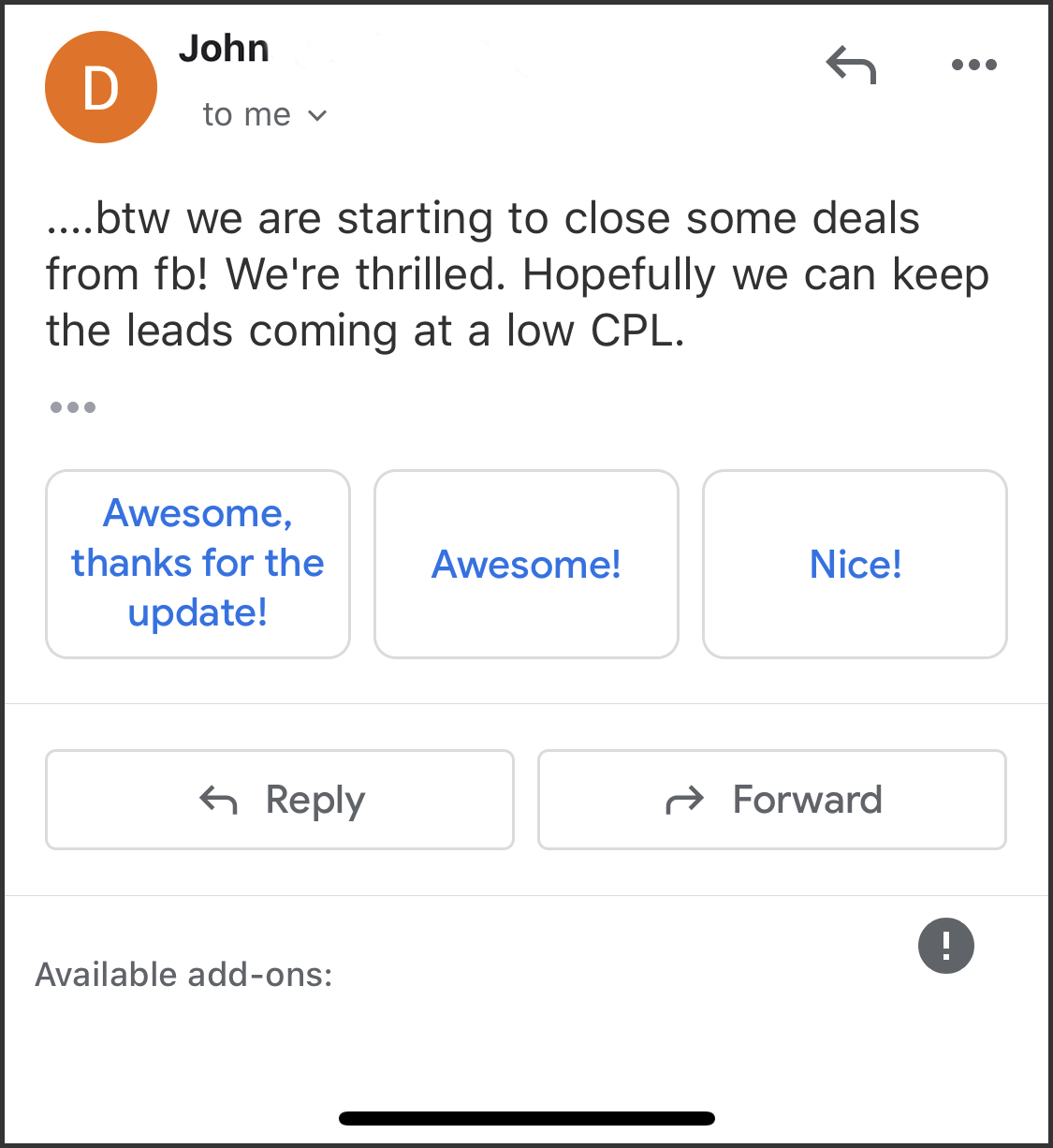Tap the "Available add-ons:" label
Viewport: 1053px width, 1148px height.
coord(184,975)
